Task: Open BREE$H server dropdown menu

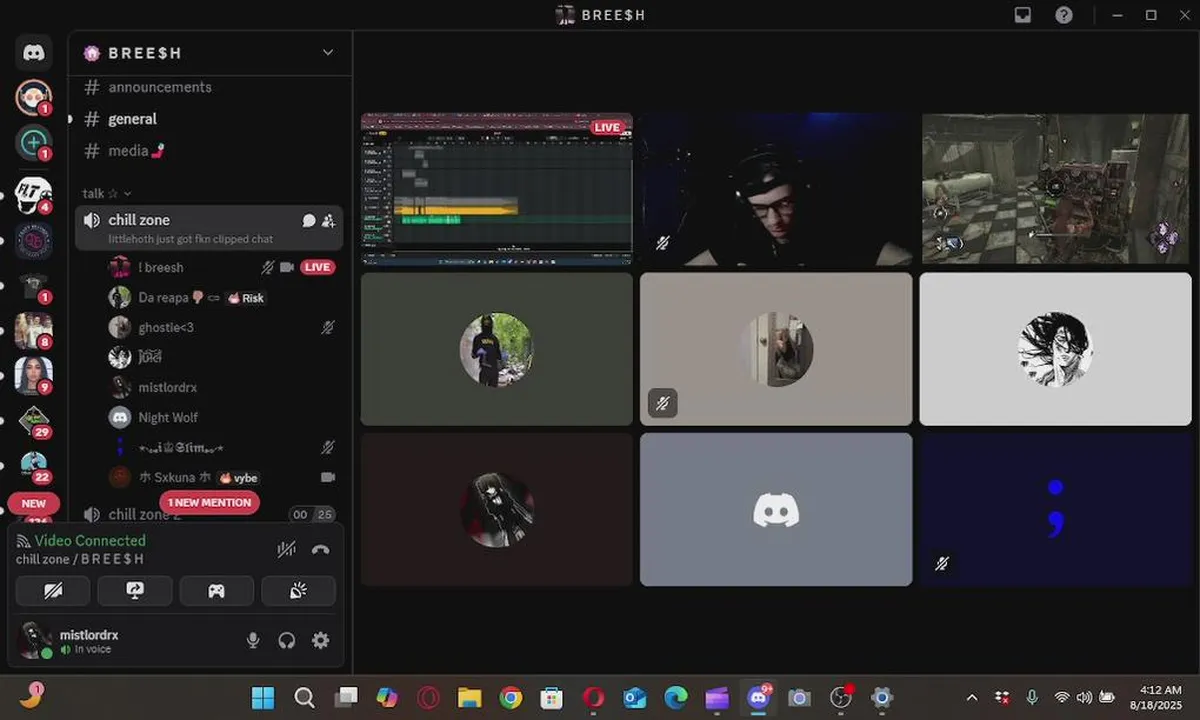Action: [x=327, y=53]
